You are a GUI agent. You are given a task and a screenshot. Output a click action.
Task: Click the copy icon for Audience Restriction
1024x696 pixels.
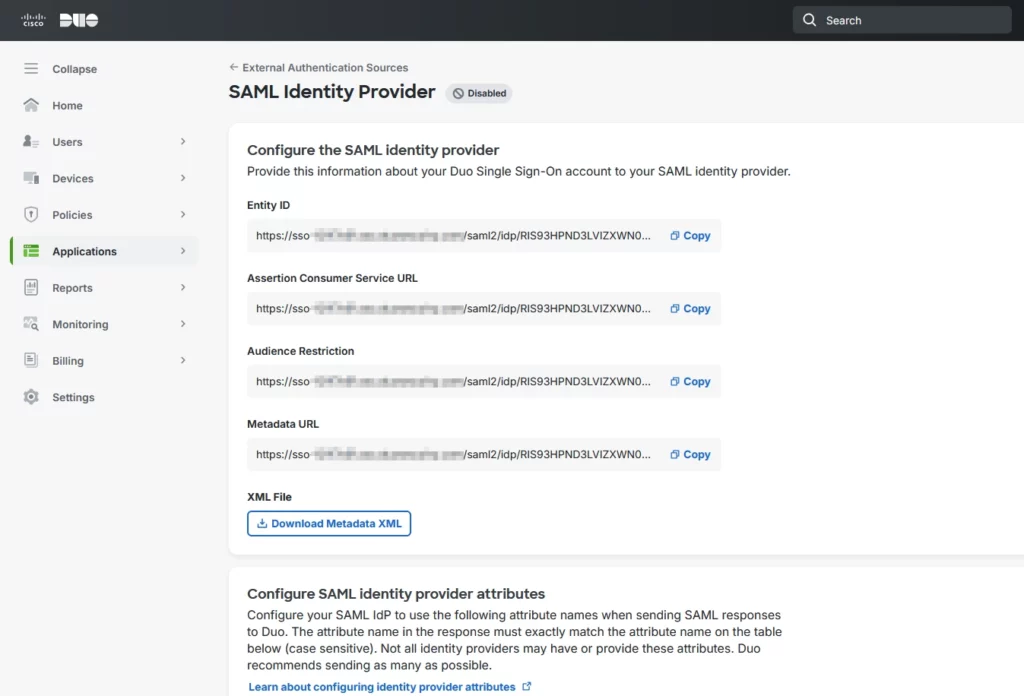[675, 382]
